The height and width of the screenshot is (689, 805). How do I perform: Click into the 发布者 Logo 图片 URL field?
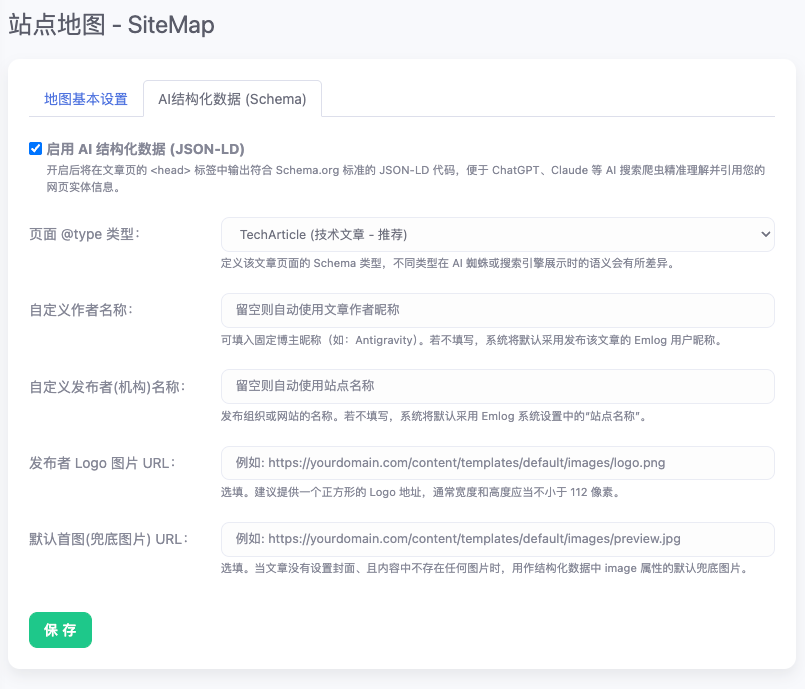tap(497, 463)
